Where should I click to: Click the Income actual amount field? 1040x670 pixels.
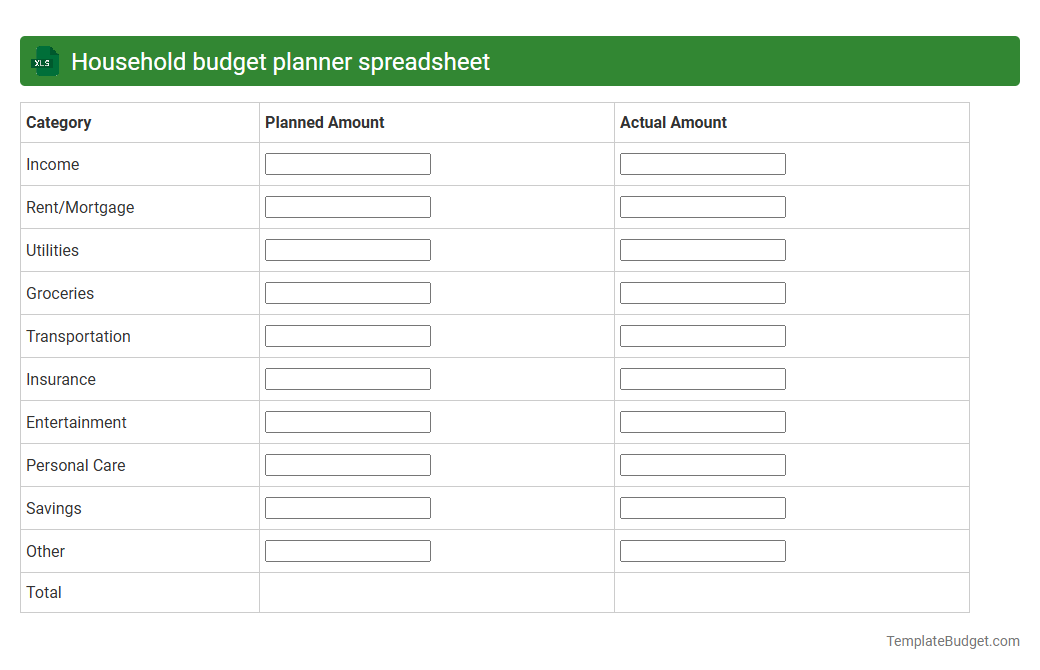coord(702,163)
